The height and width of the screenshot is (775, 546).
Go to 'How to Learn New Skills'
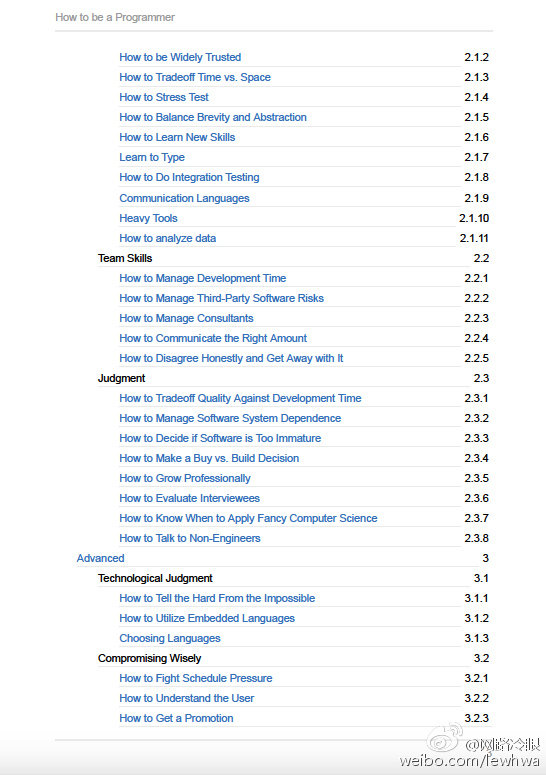coord(177,137)
